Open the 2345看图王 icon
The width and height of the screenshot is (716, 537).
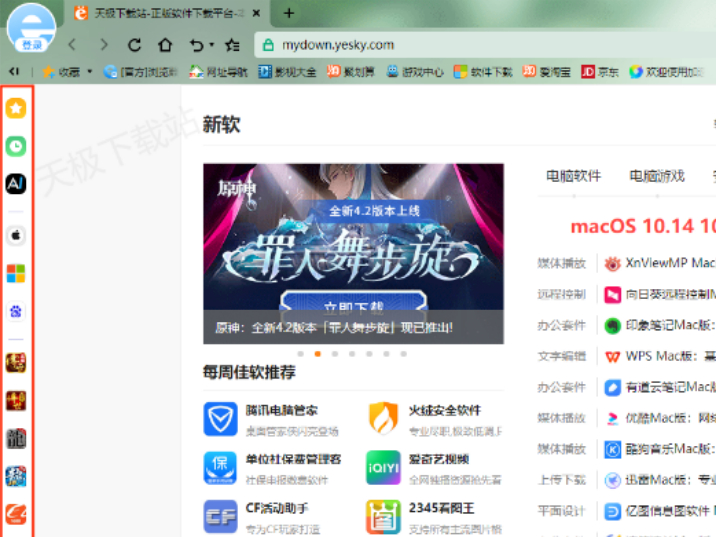383,516
